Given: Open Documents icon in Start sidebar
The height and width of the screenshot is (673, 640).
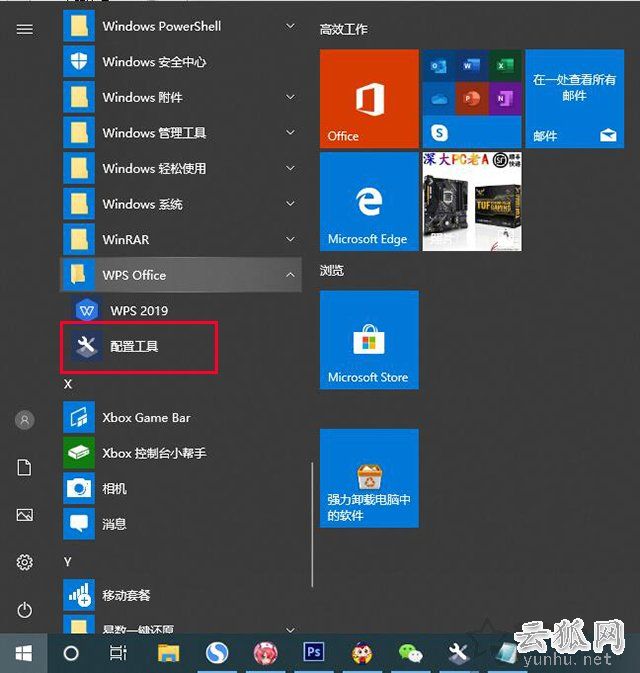Looking at the screenshot, I should [24, 467].
